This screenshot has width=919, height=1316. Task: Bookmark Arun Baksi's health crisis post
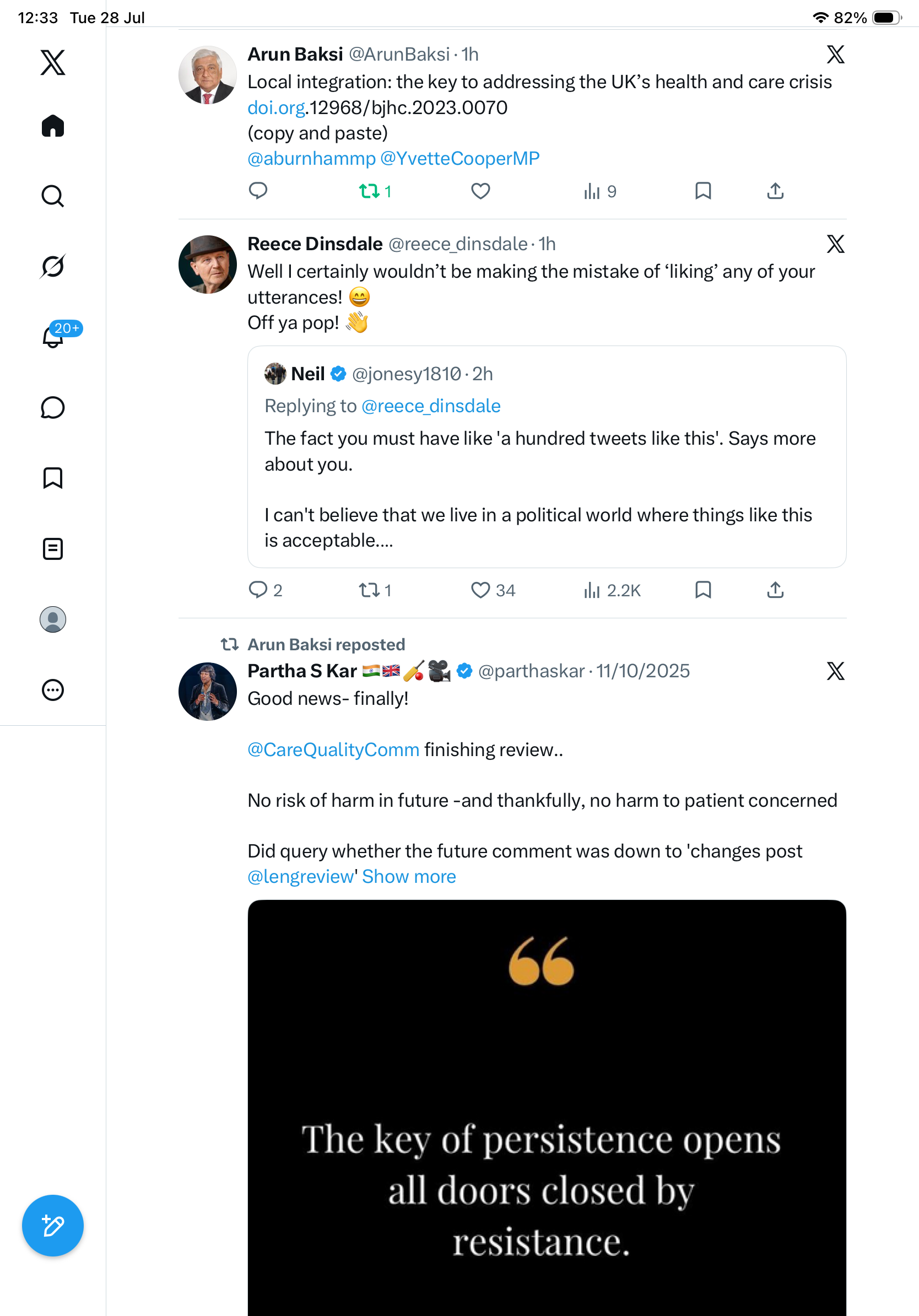pos(703,191)
